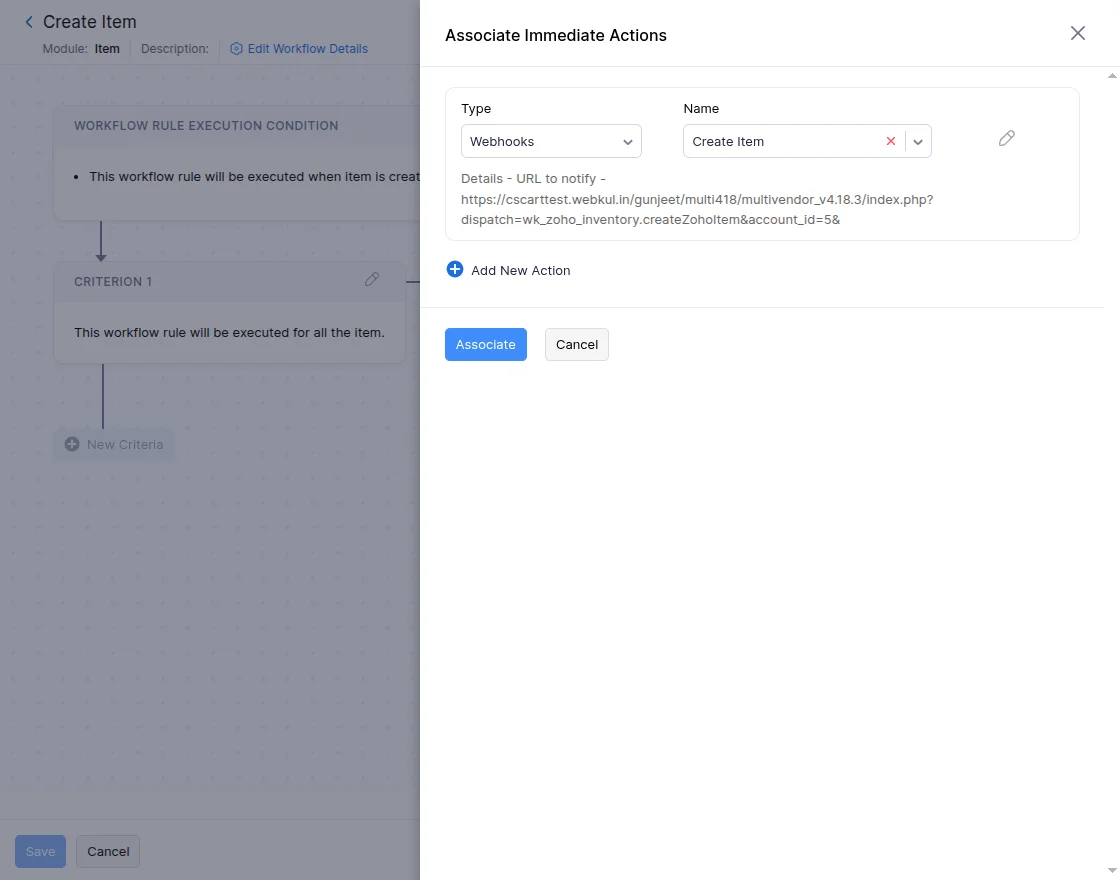The height and width of the screenshot is (880, 1120).
Task: Click Cancel beside the Save button
Action: [108, 851]
